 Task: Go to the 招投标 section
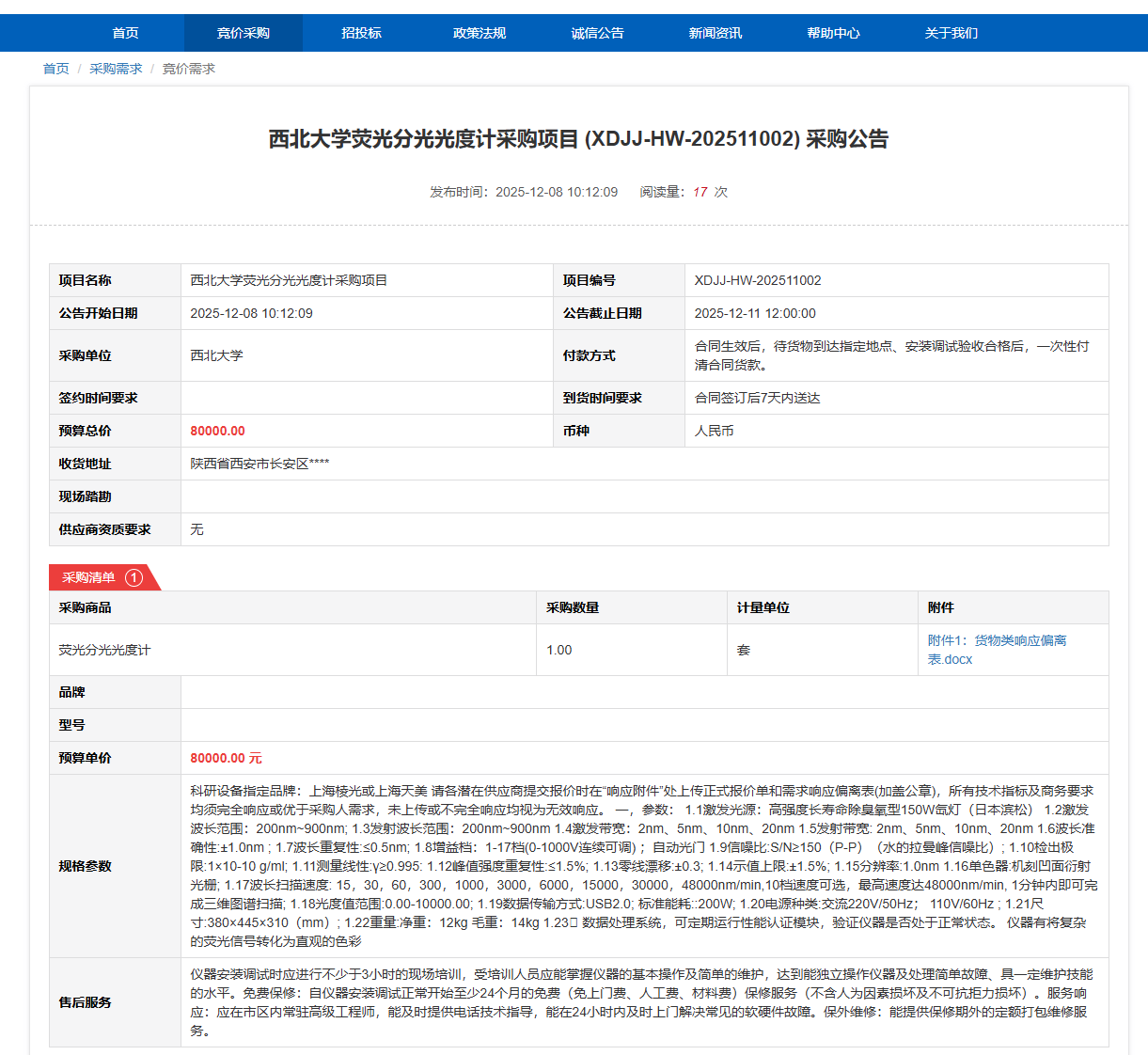click(361, 33)
